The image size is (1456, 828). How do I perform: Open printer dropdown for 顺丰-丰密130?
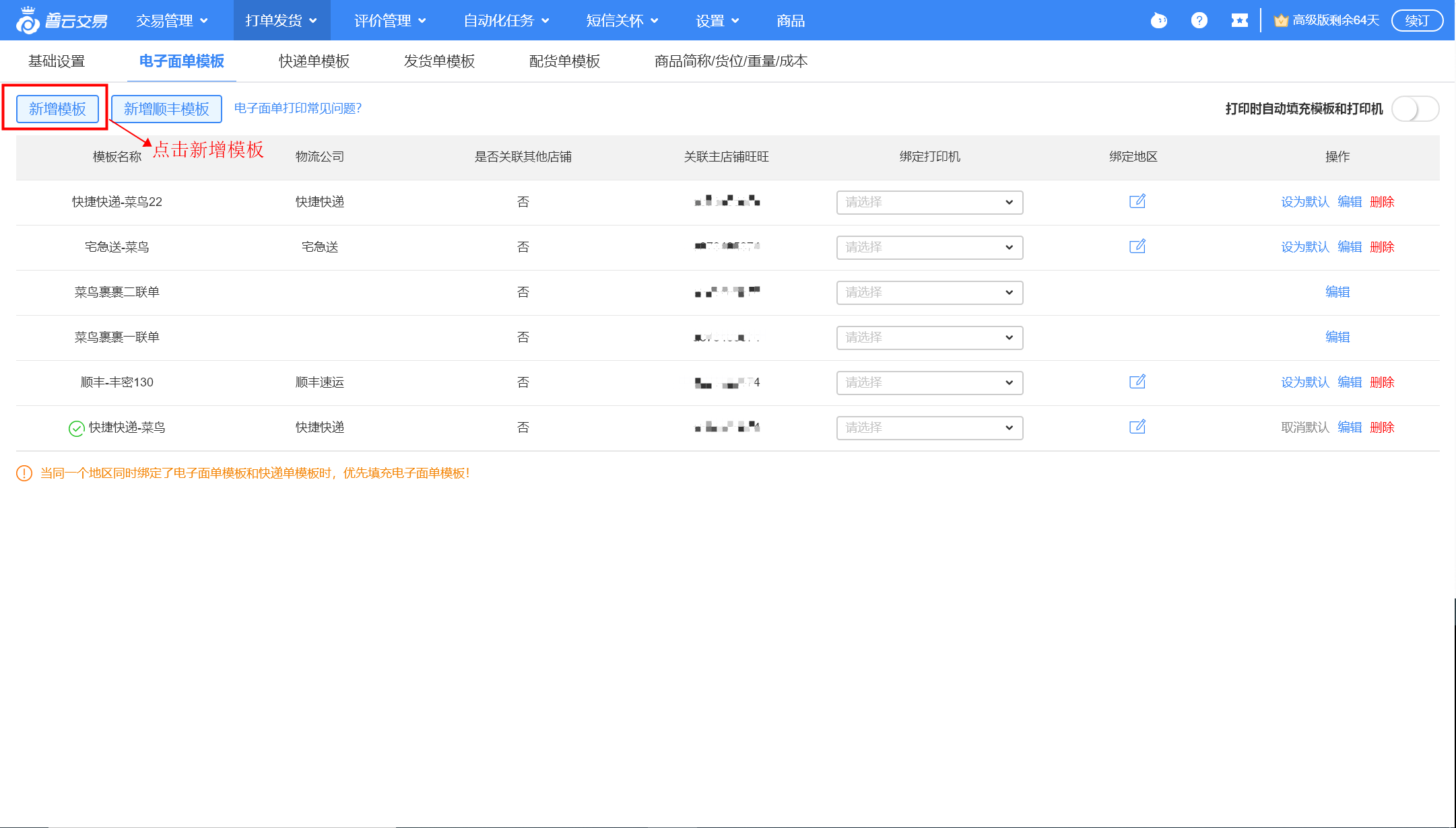pos(929,382)
